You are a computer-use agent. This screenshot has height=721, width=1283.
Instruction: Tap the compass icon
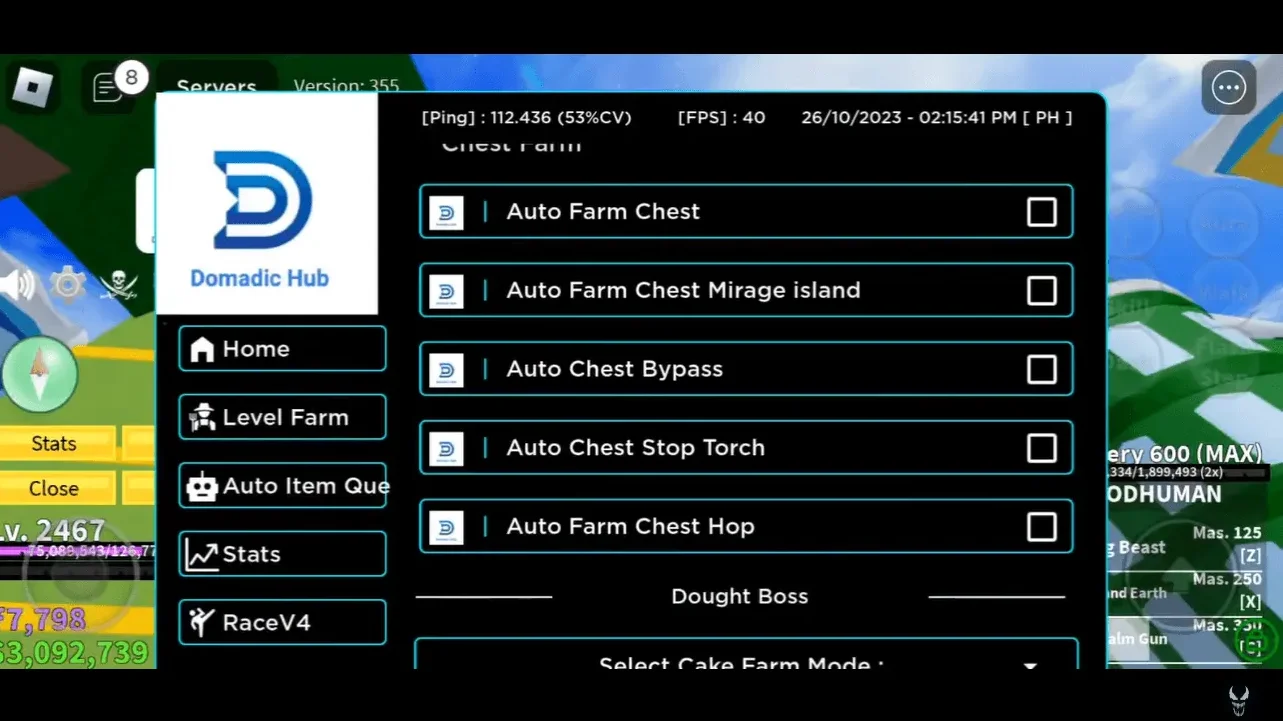tap(39, 374)
